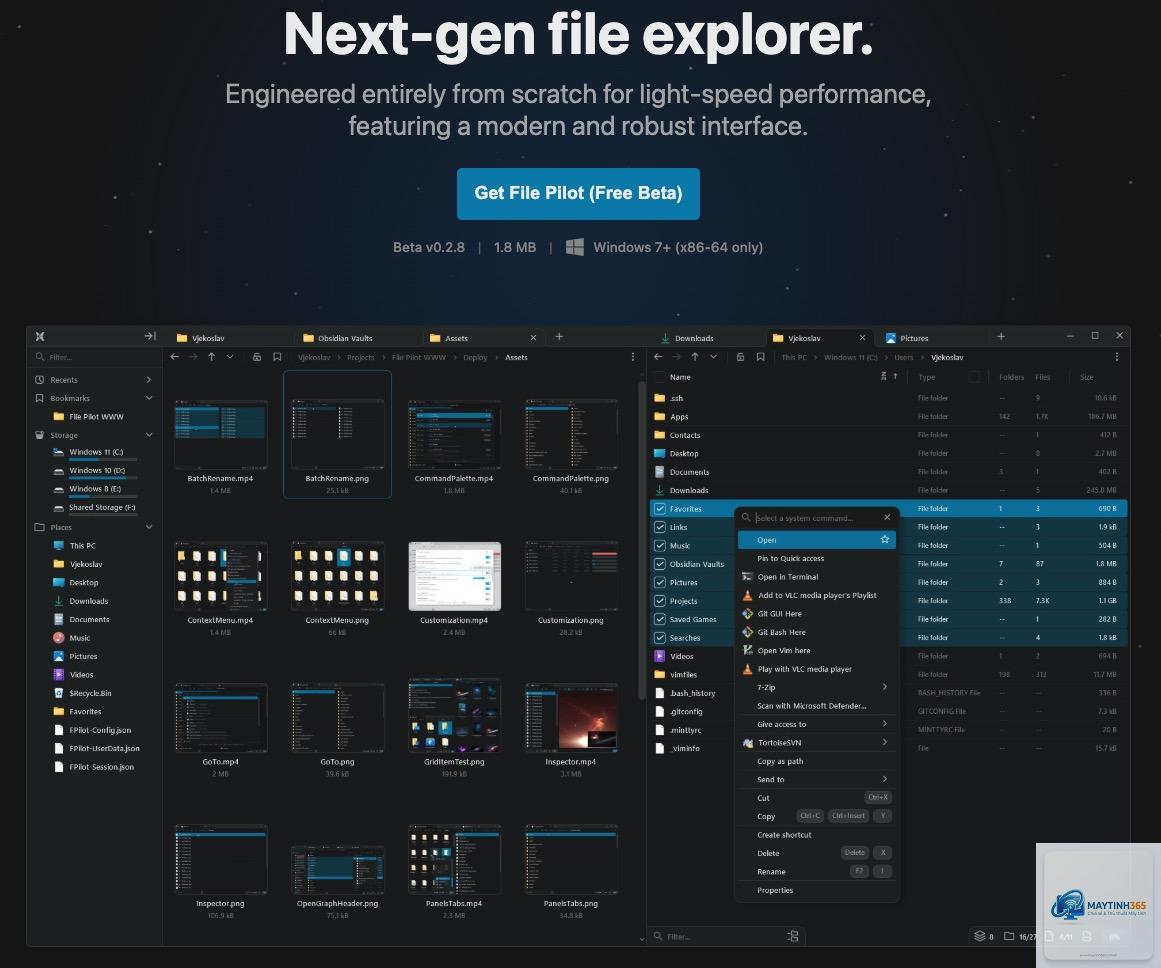
Task: Click the File Pilot logo icon
Action: click(x=40, y=336)
